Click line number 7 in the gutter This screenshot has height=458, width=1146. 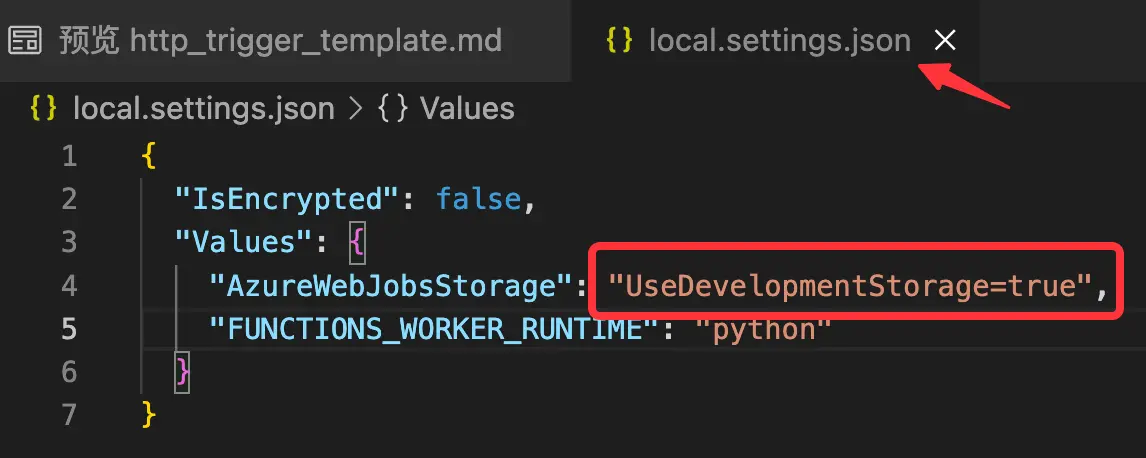(69, 415)
